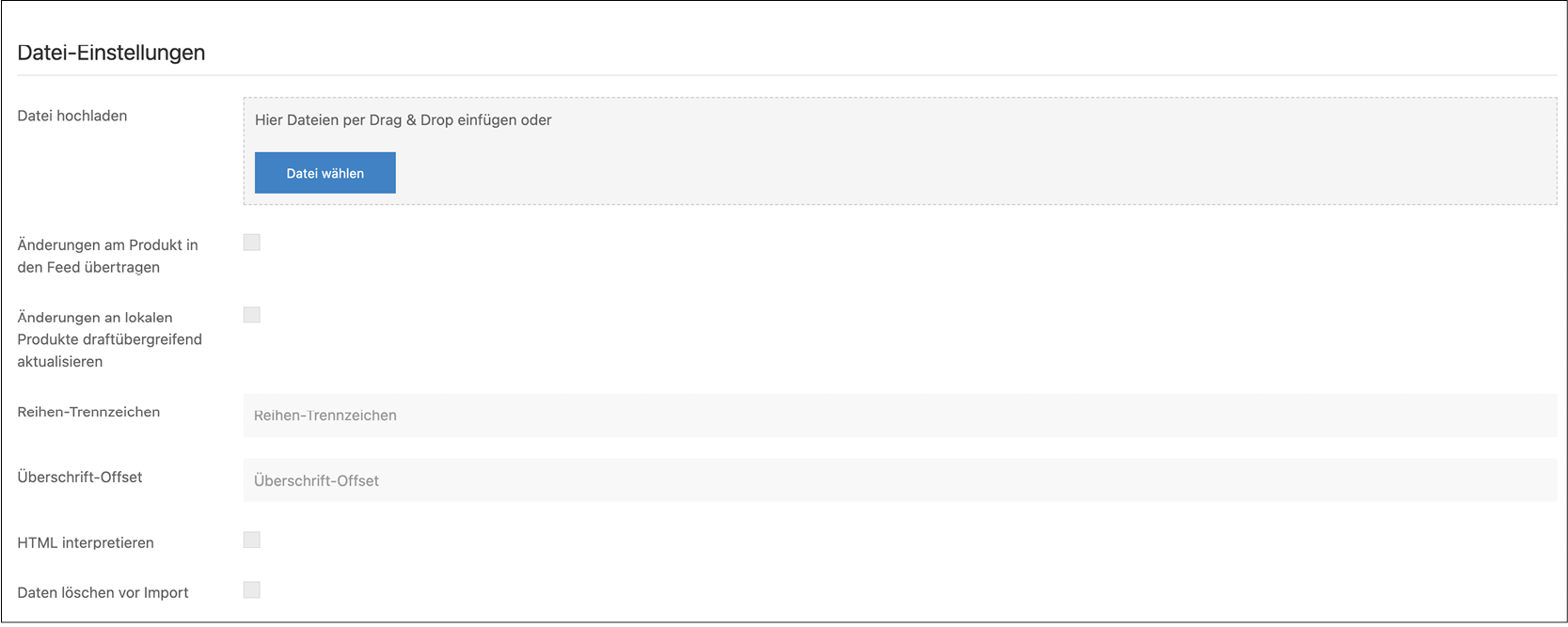Viewport: 1568px width, 627px height.
Task: Check the "Daten löschen vor Import" box
Action: tap(252, 590)
